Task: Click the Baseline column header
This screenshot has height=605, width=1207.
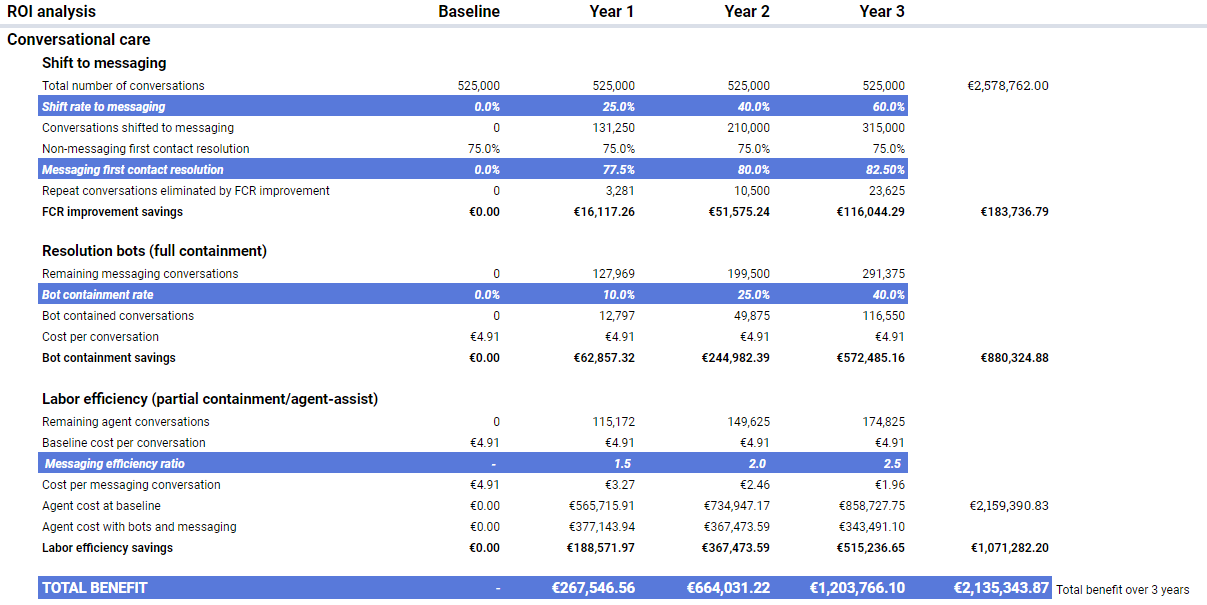Action: pos(469,12)
